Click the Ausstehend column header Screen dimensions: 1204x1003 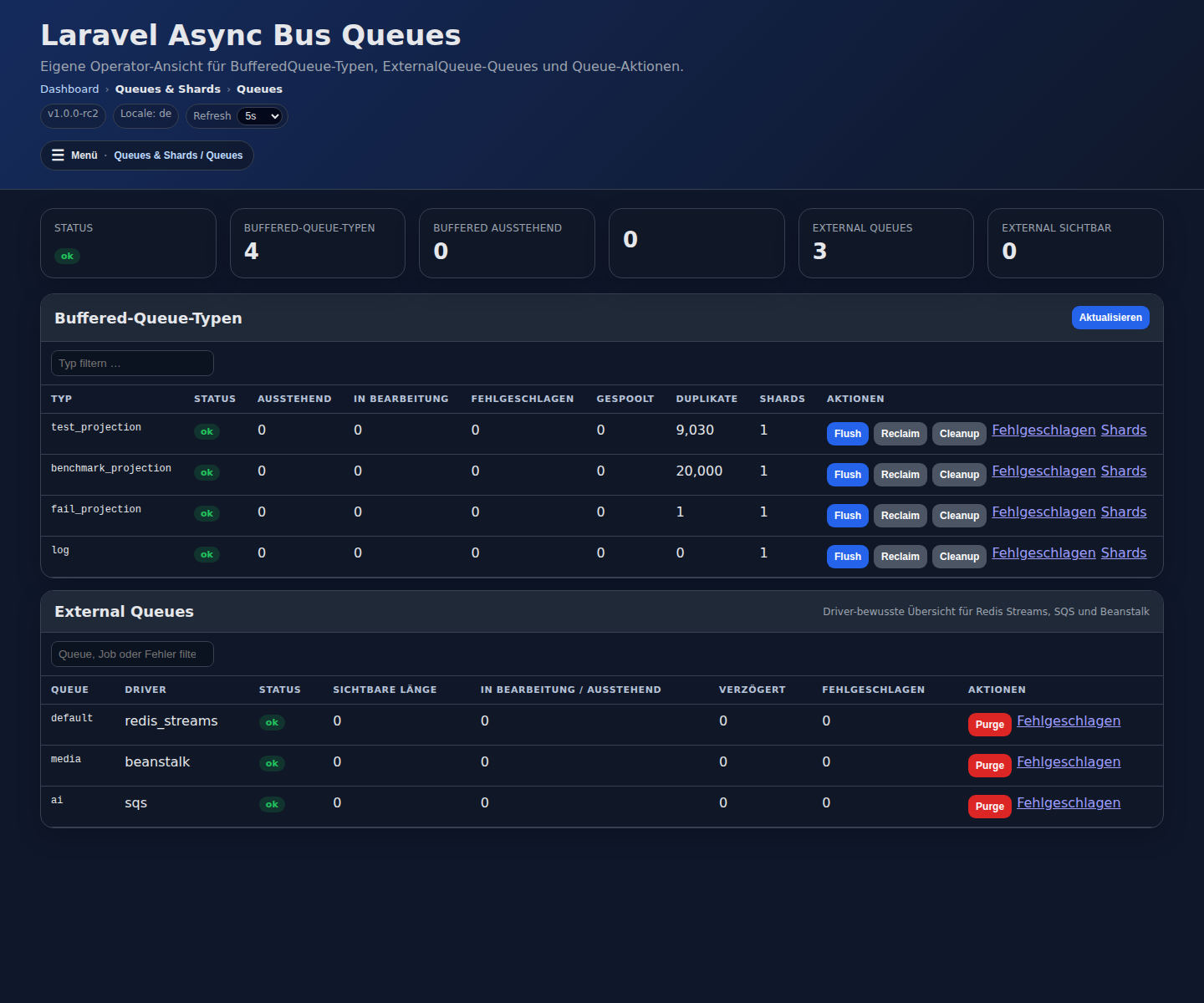[x=294, y=400]
